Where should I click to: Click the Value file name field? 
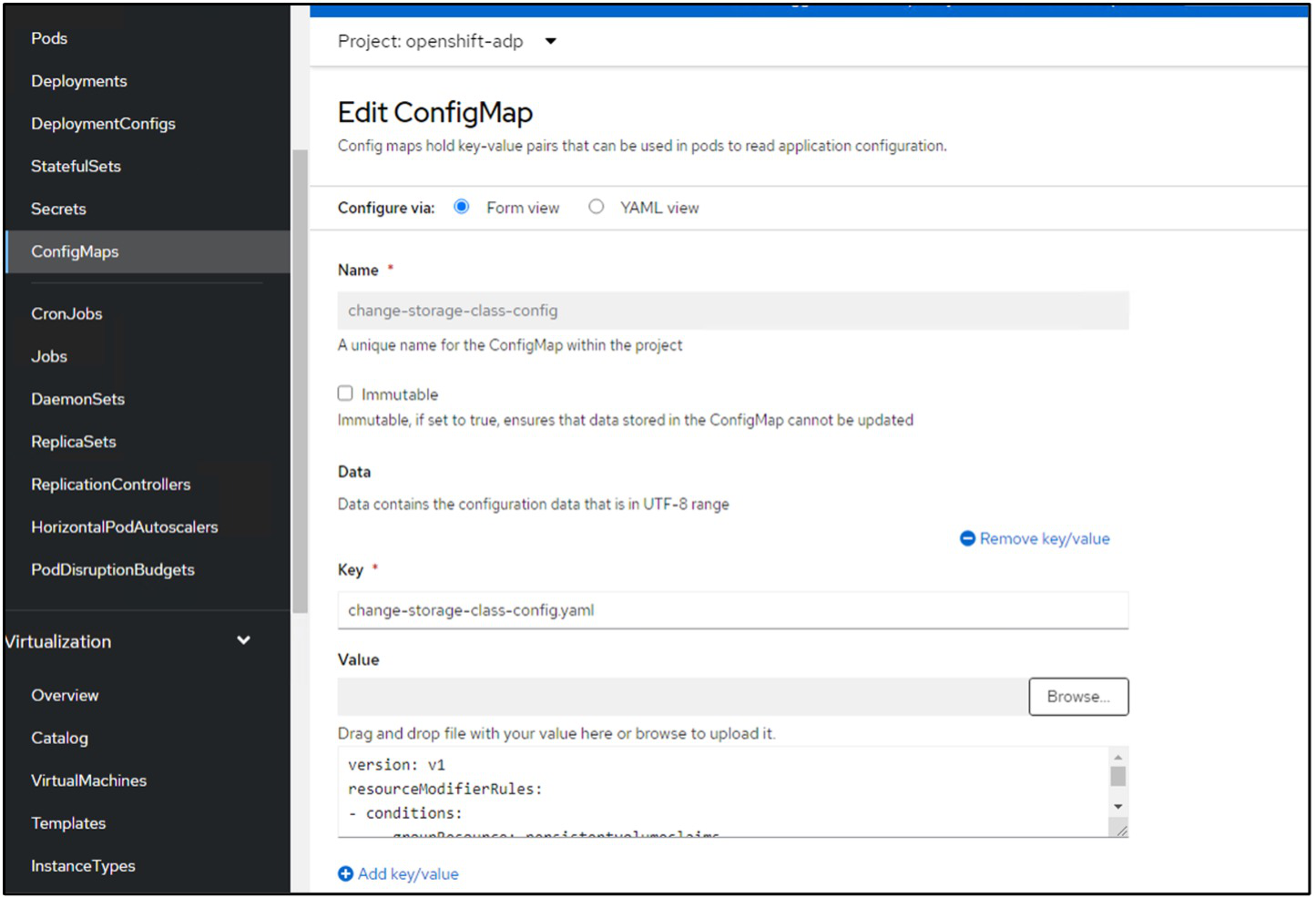[x=683, y=697]
